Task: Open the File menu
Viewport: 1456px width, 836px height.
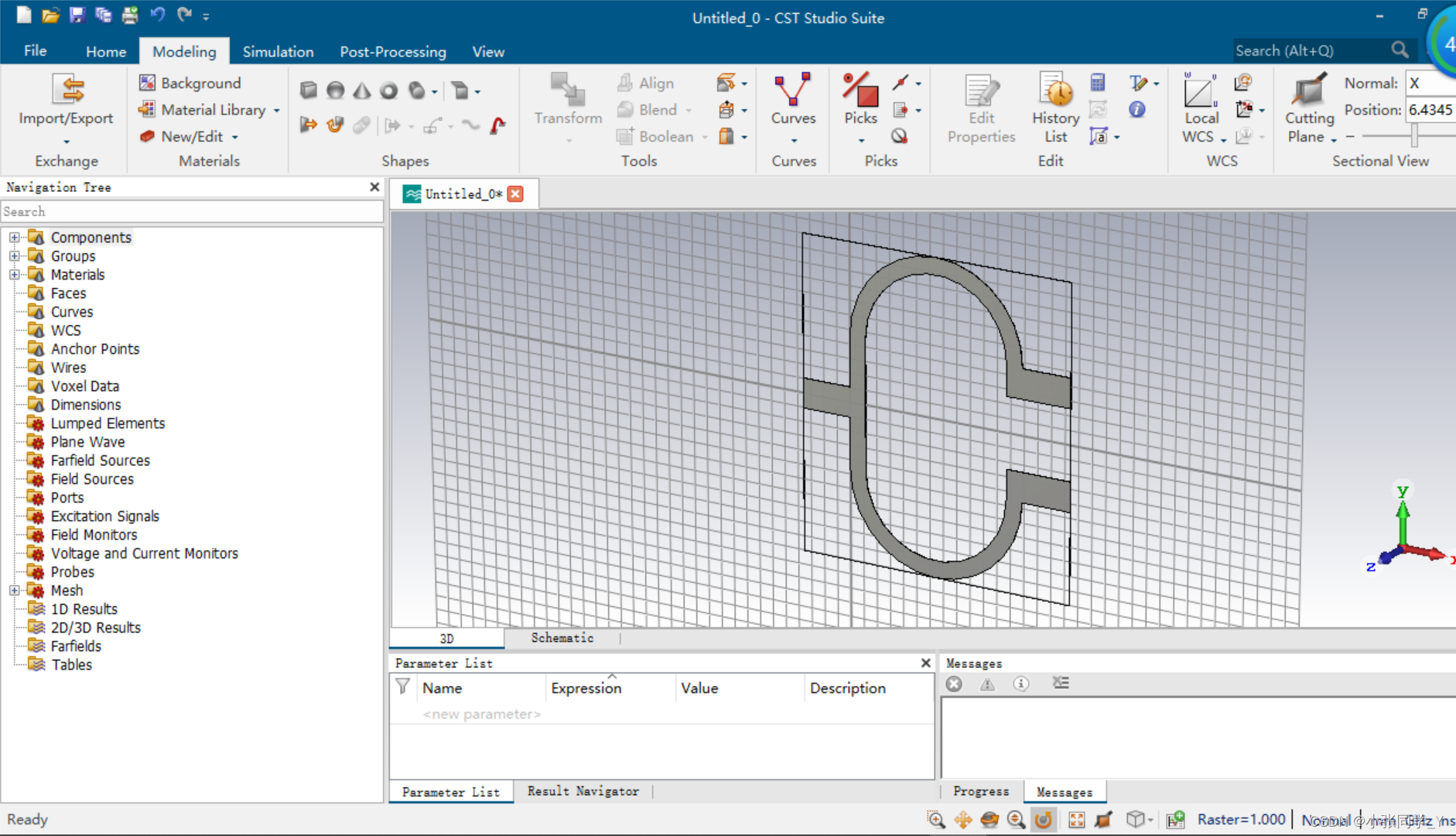Action: 35,51
